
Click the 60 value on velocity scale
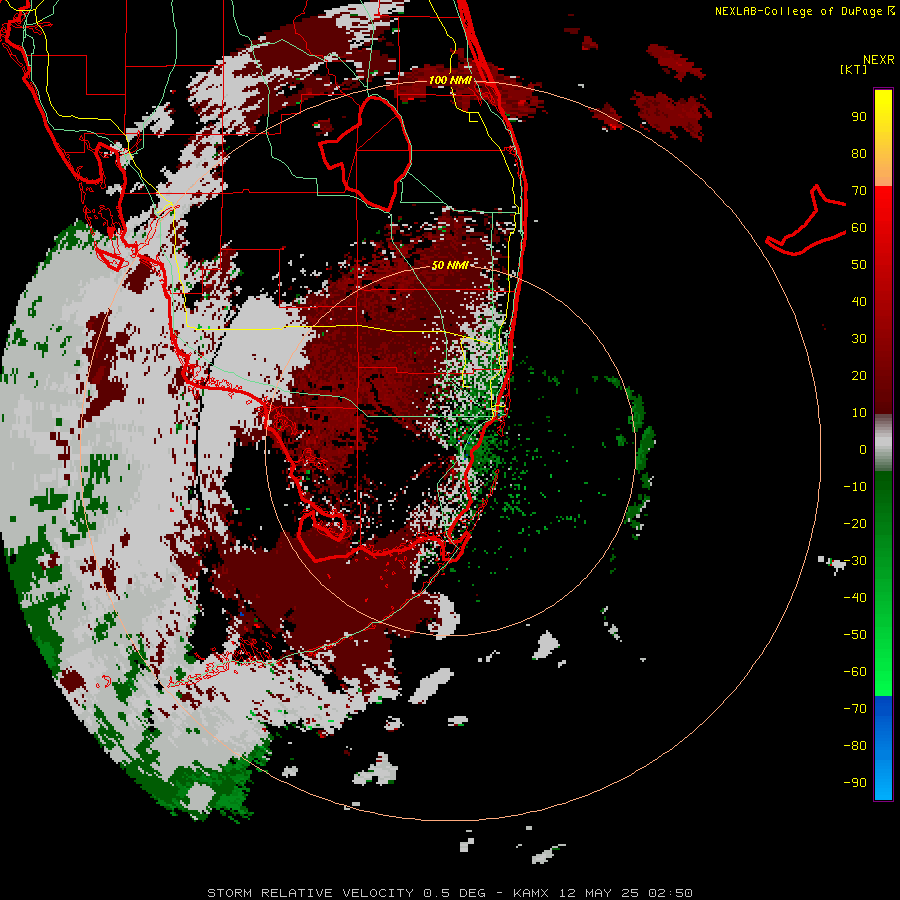coord(859,227)
